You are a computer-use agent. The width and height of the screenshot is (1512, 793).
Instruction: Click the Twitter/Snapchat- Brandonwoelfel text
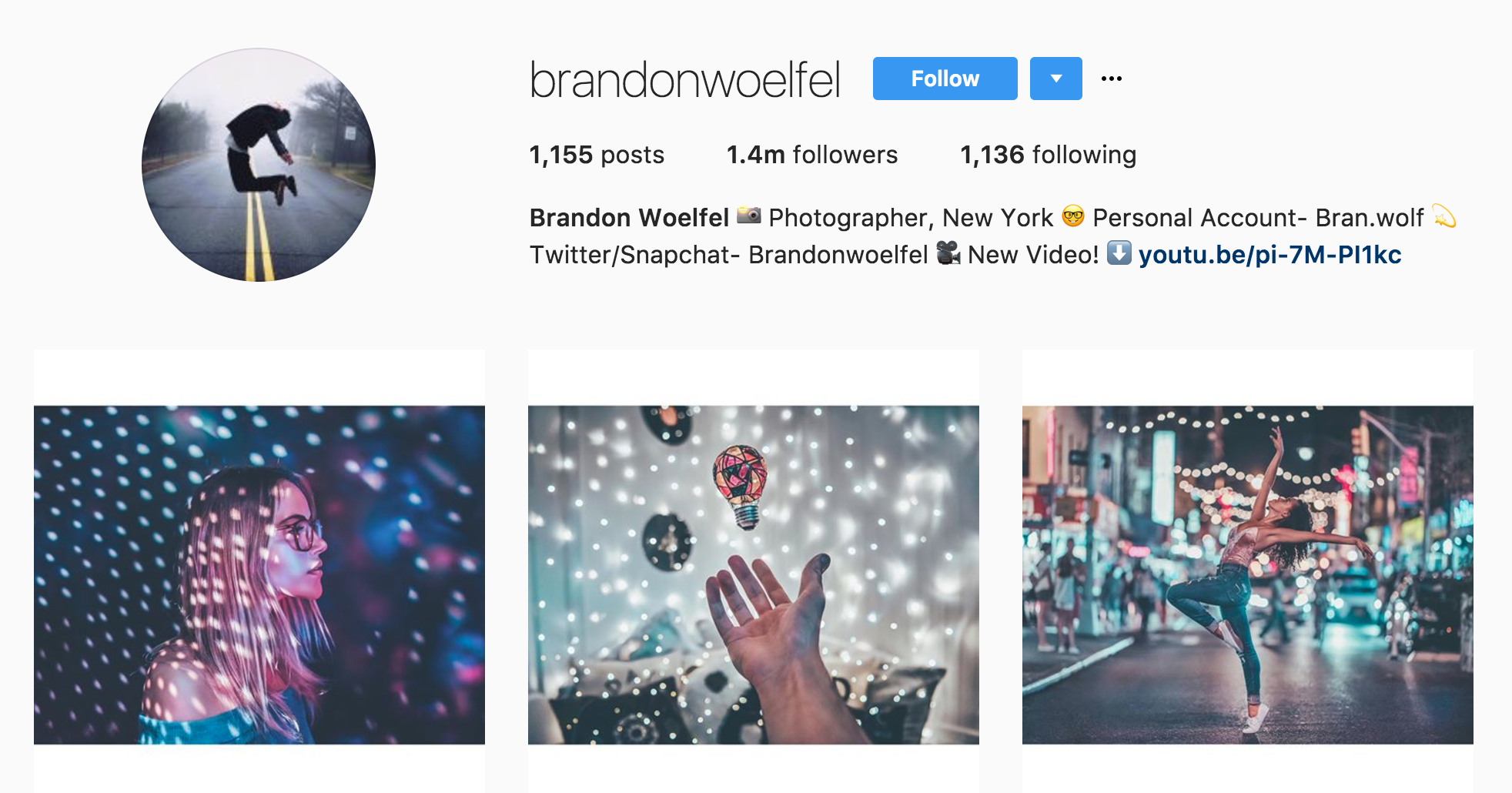(729, 255)
